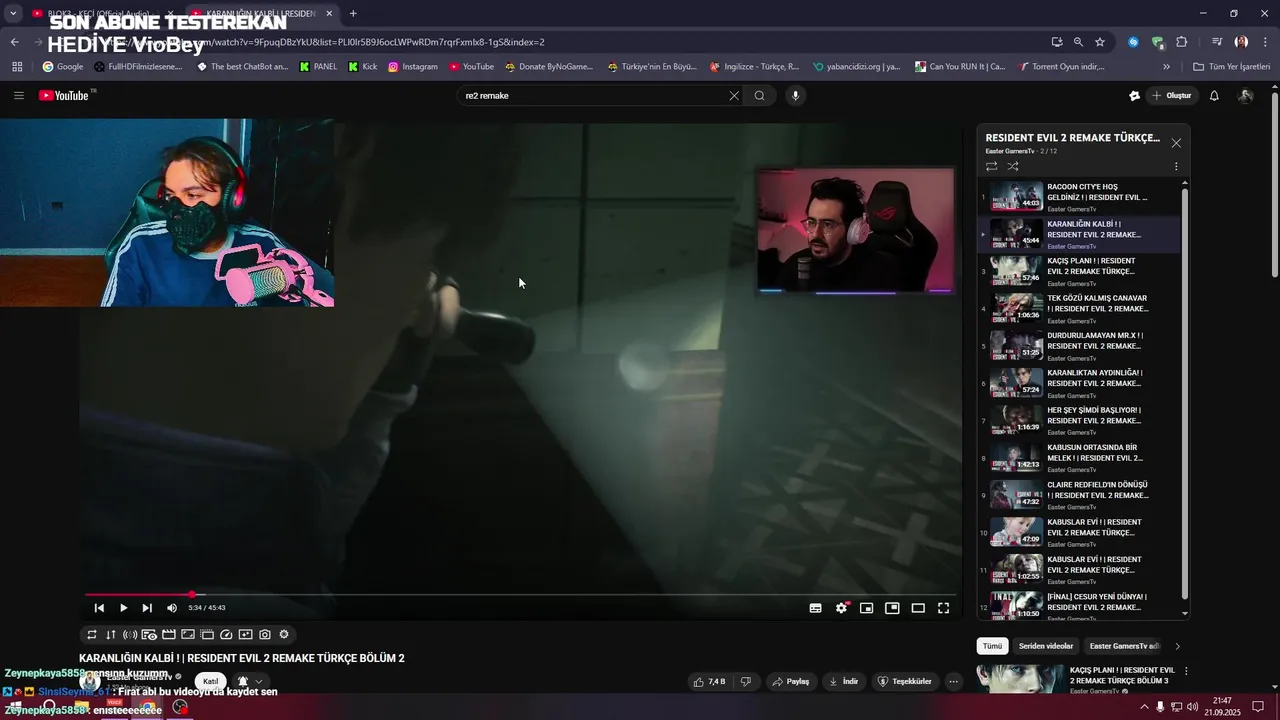Click the Oluştur create button
This screenshot has width=1280, height=720.
click(1172, 96)
